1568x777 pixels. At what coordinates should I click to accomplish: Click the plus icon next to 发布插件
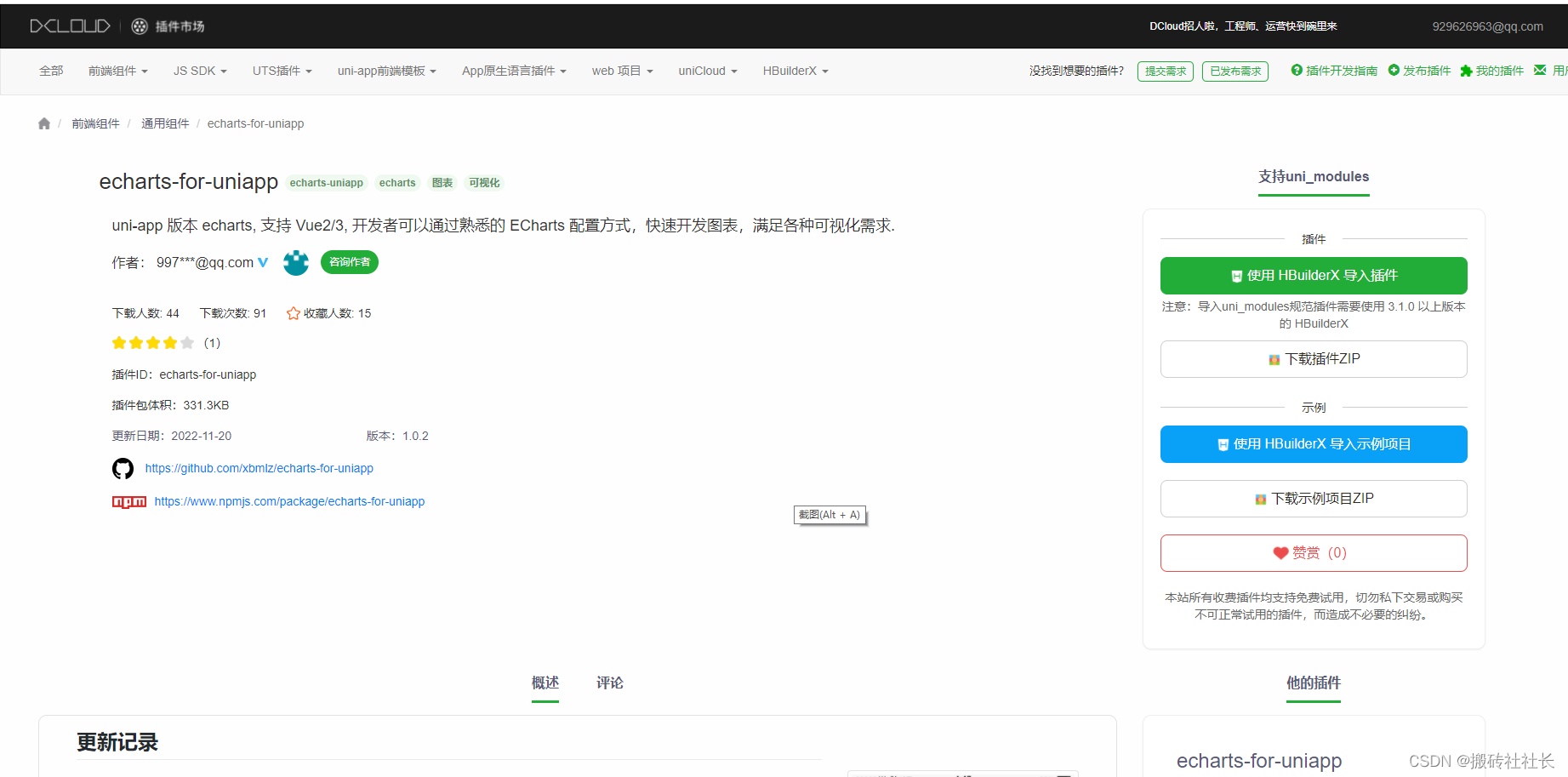point(1393,71)
